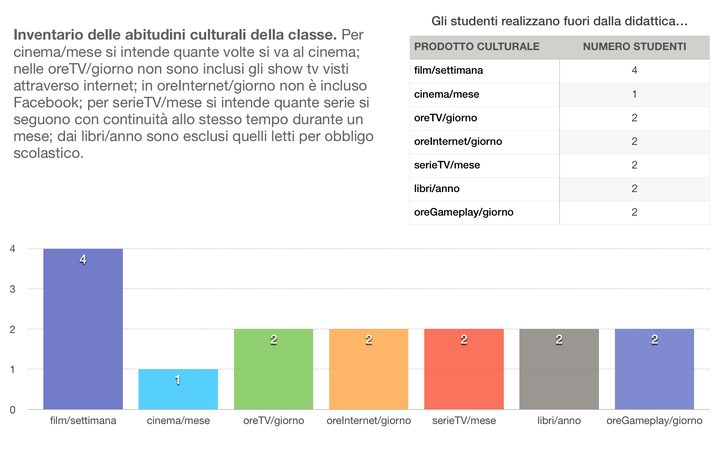Select the NUMERO STUDENTI column header
Viewport: 721px width, 456px height.
coord(635,47)
